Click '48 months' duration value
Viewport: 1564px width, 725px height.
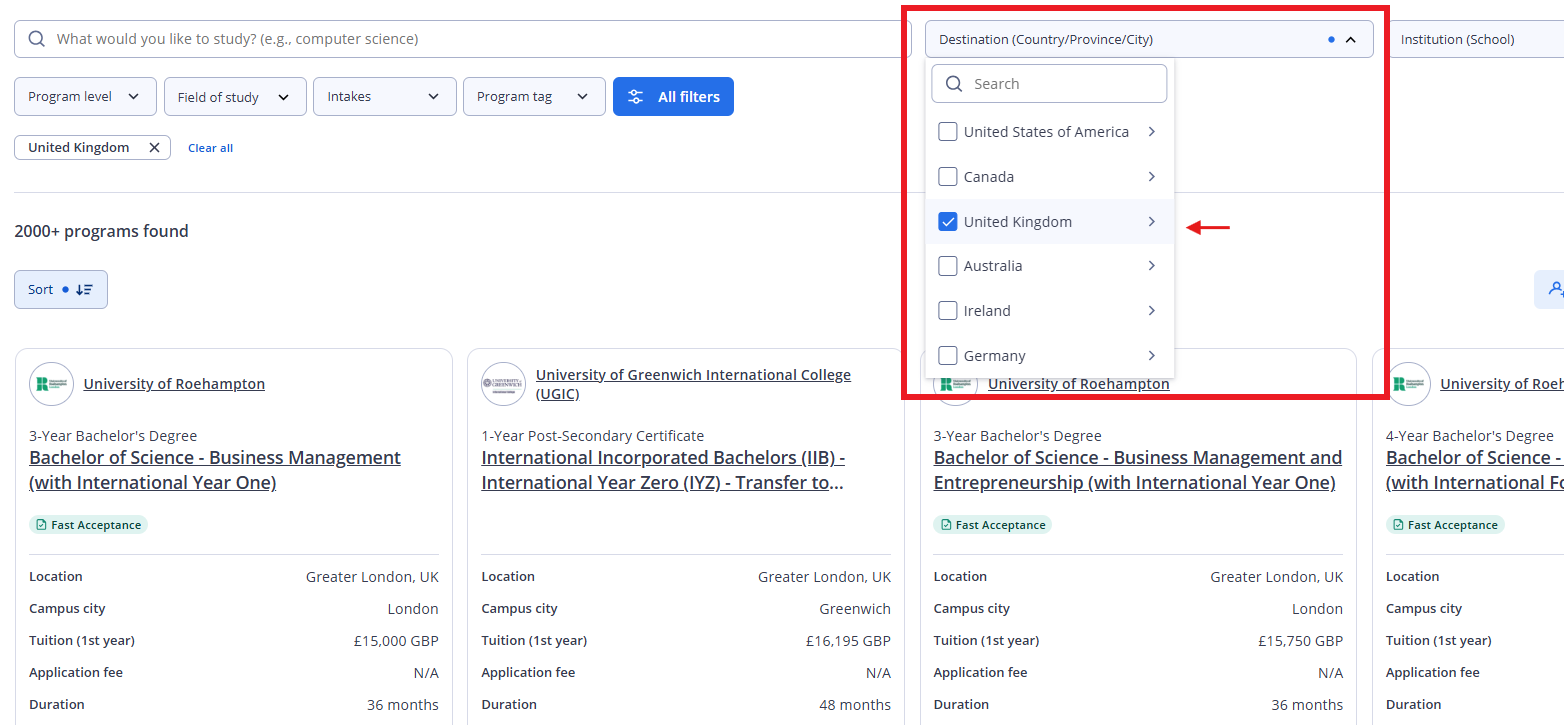(855, 705)
